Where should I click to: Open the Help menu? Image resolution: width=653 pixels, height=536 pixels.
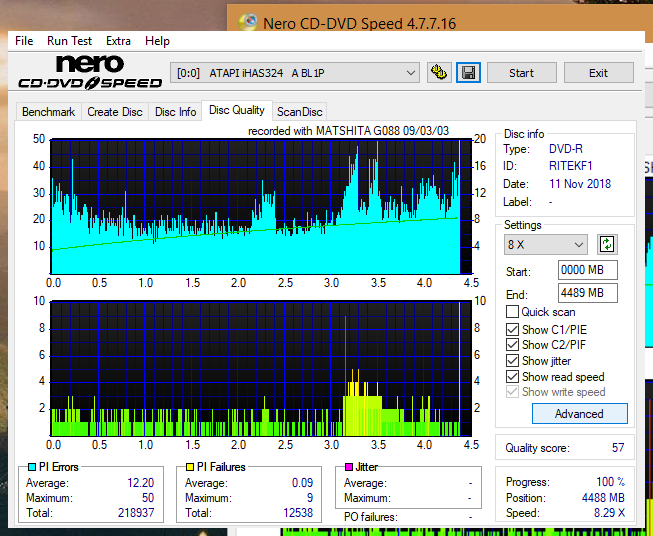157,41
